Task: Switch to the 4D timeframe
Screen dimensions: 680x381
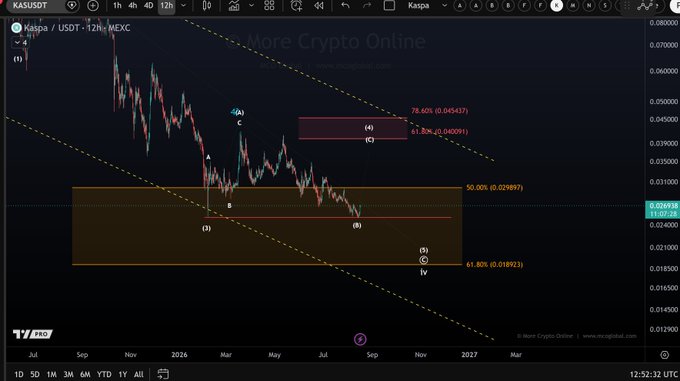Action: click(x=149, y=6)
